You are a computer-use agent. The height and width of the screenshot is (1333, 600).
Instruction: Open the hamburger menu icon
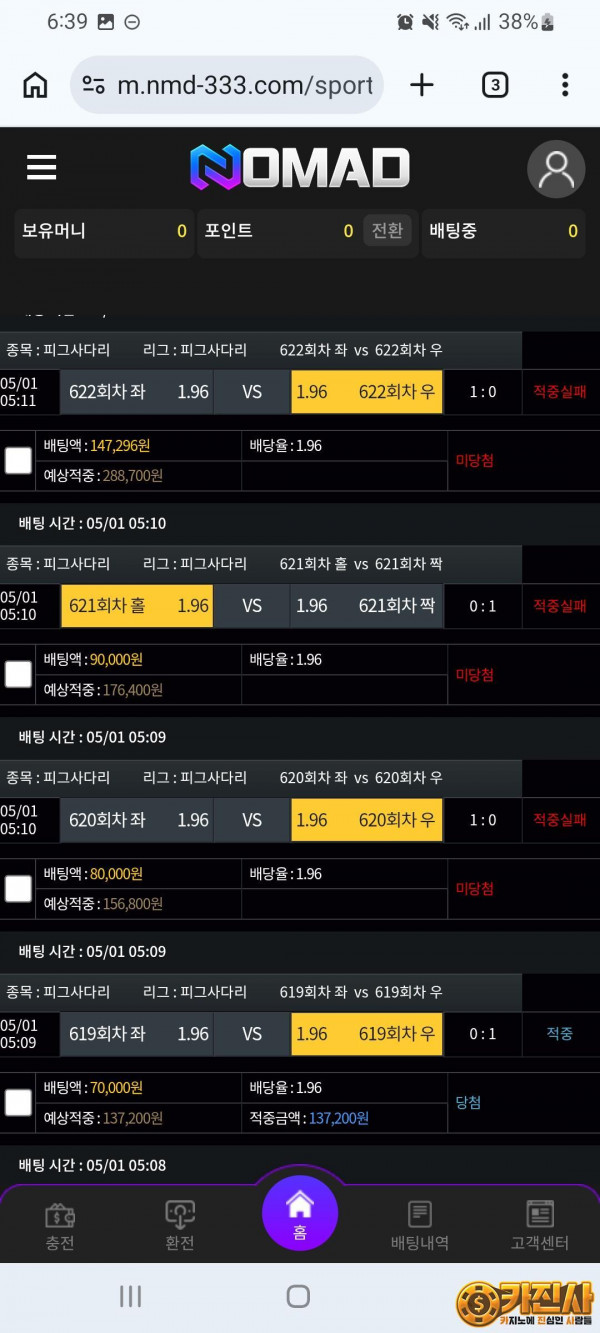pos(41,168)
